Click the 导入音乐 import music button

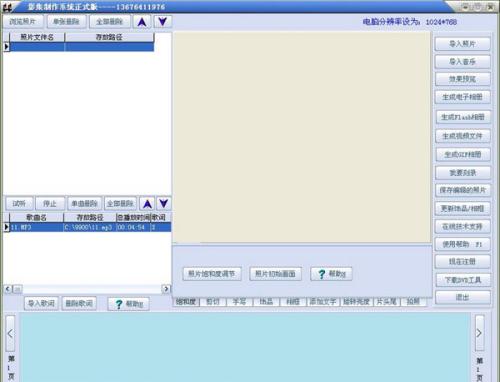point(463,62)
